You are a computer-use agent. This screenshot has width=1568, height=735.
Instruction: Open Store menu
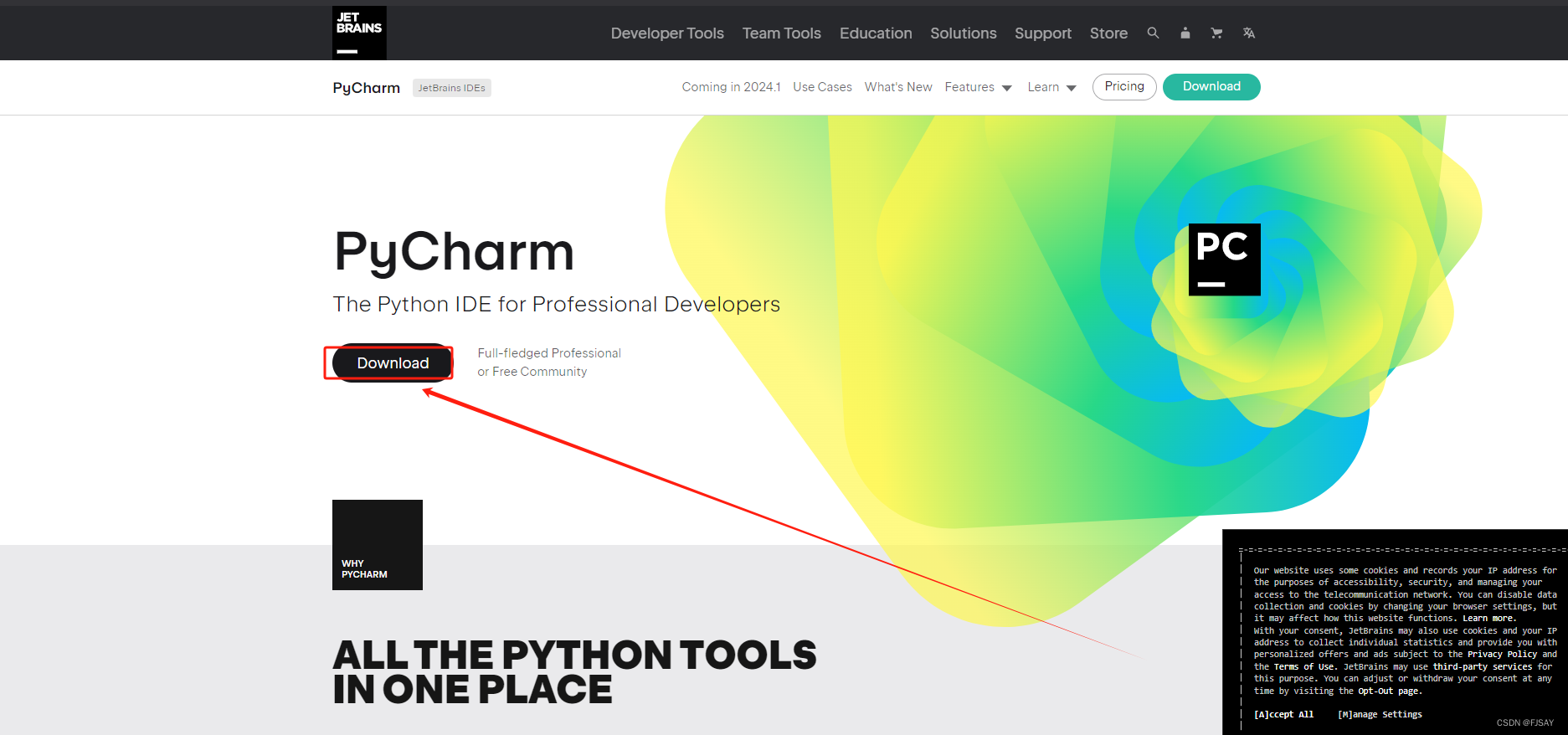click(x=1108, y=33)
